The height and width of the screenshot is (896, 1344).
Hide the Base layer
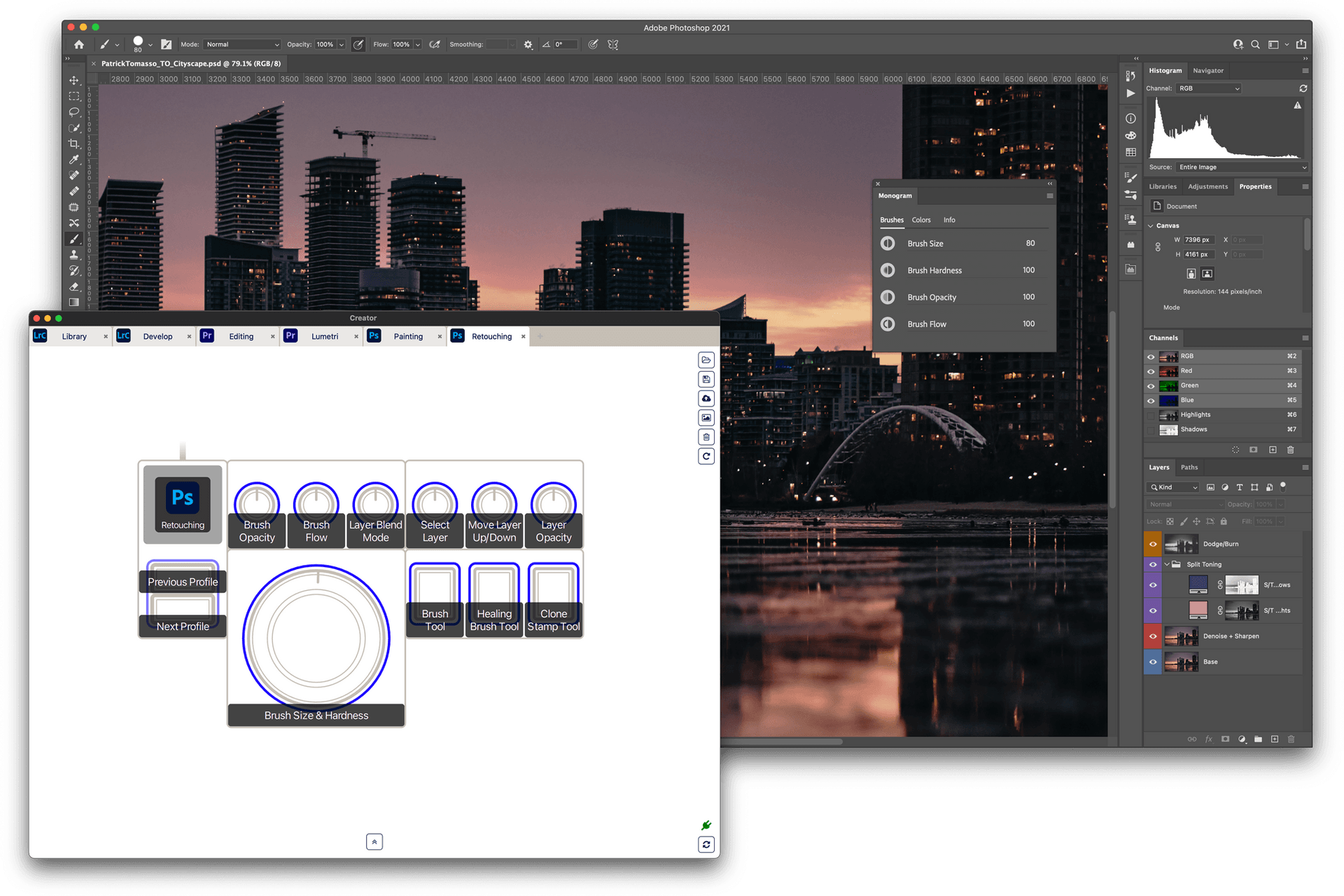[1153, 661]
